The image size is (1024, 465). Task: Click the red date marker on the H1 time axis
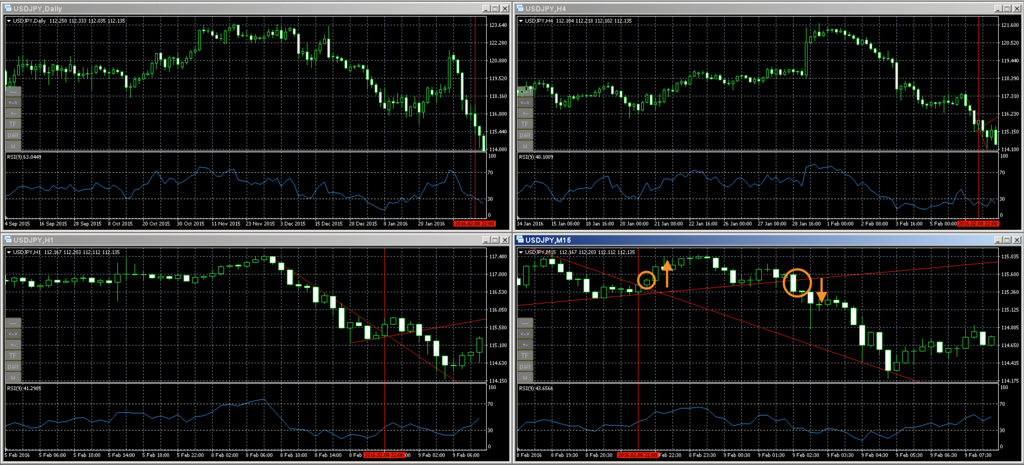pos(384,454)
